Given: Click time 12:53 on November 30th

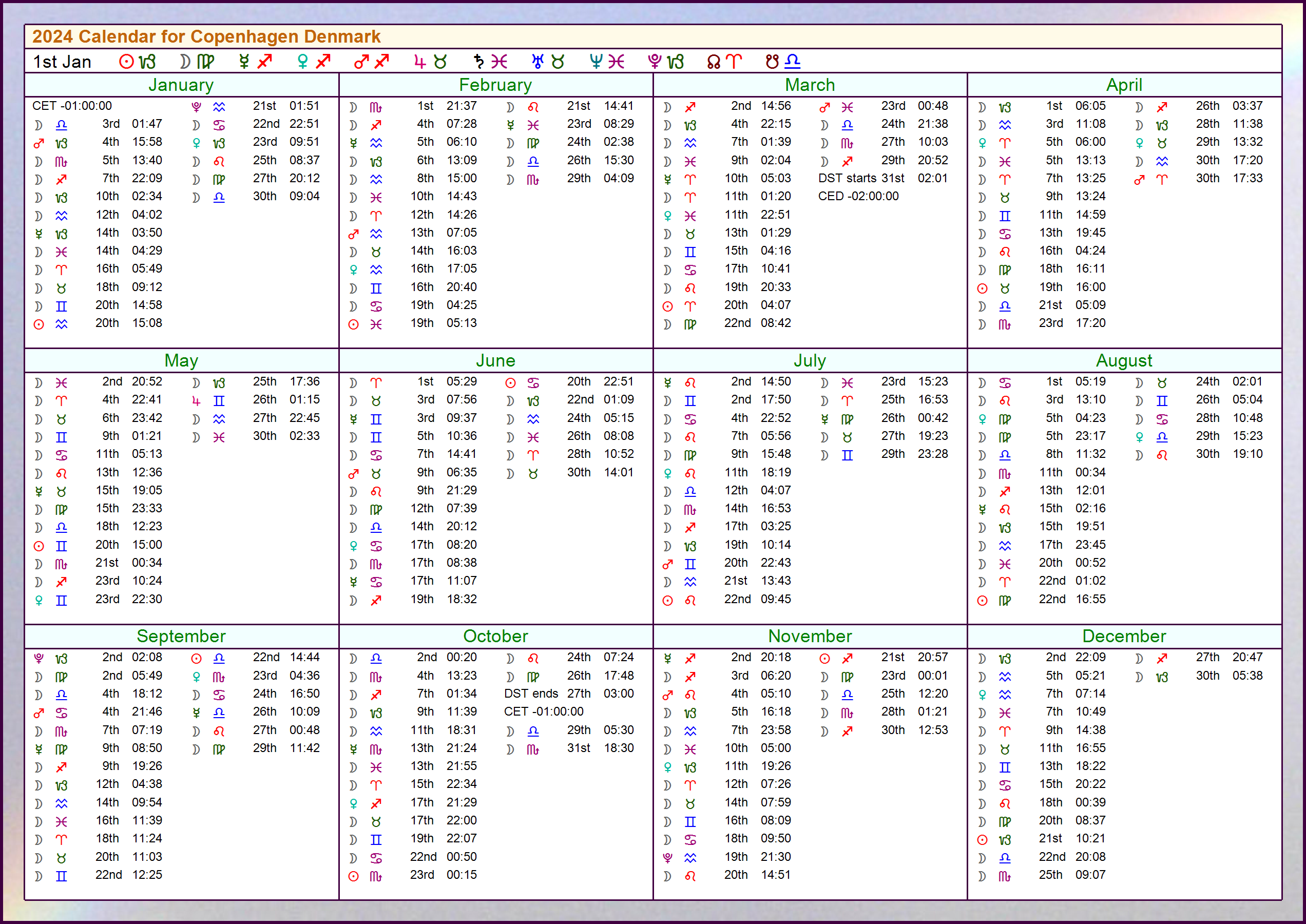Looking at the screenshot, I should 933,730.
